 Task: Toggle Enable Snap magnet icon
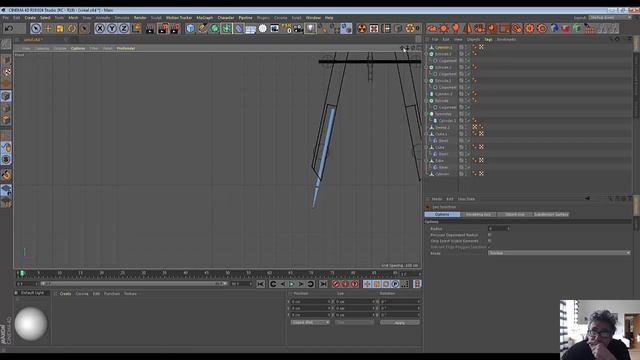pos(6,175)
